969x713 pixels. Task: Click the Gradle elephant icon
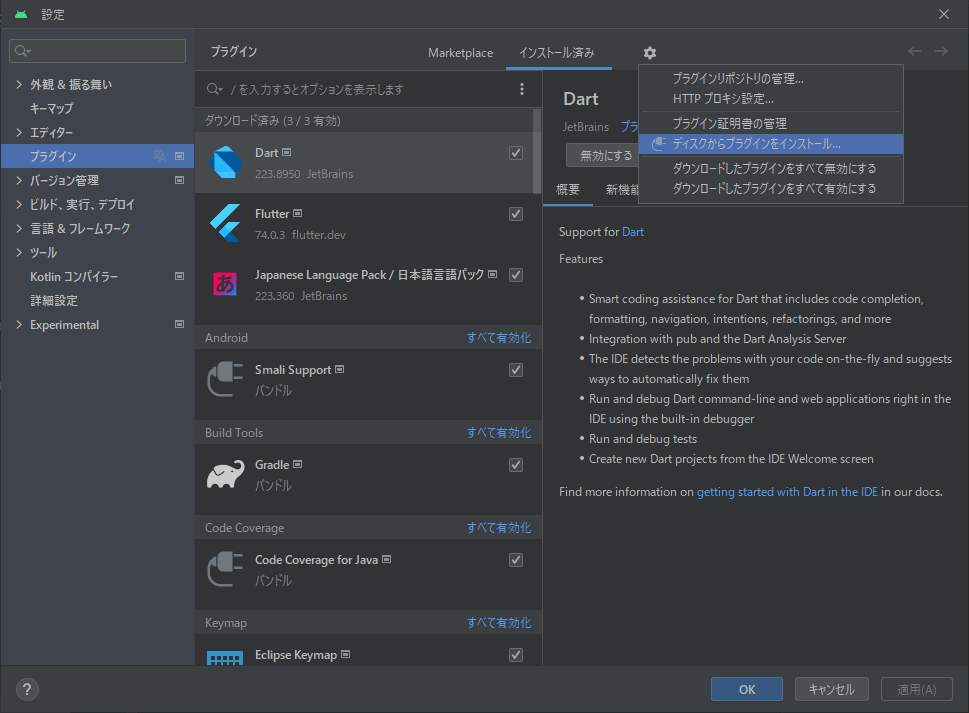[x=225, y=475]
